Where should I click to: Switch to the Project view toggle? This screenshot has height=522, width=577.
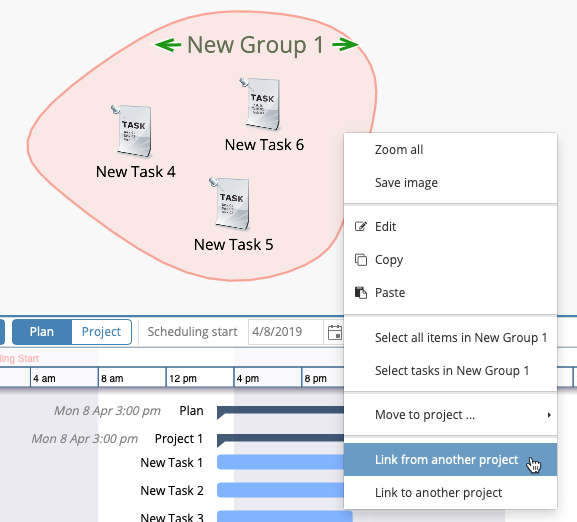[x=101, y=332]
